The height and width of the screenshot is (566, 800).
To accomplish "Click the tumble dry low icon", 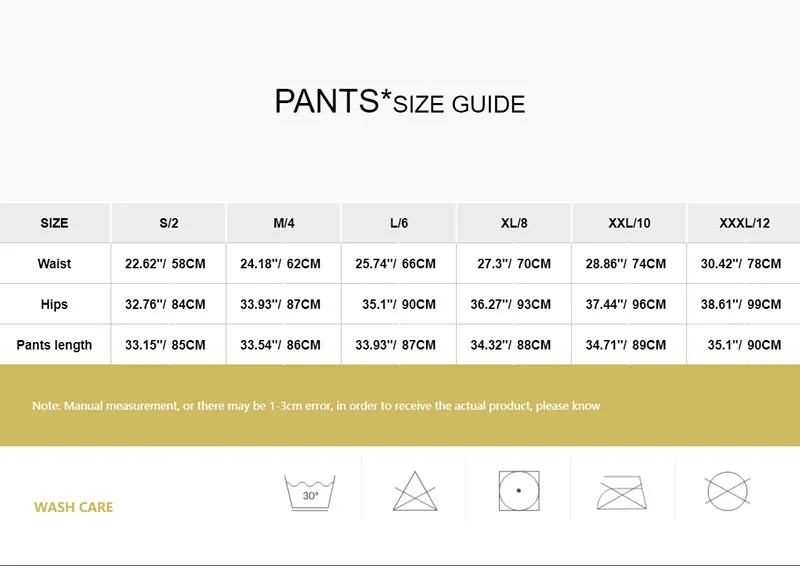I will coord(519,491).
